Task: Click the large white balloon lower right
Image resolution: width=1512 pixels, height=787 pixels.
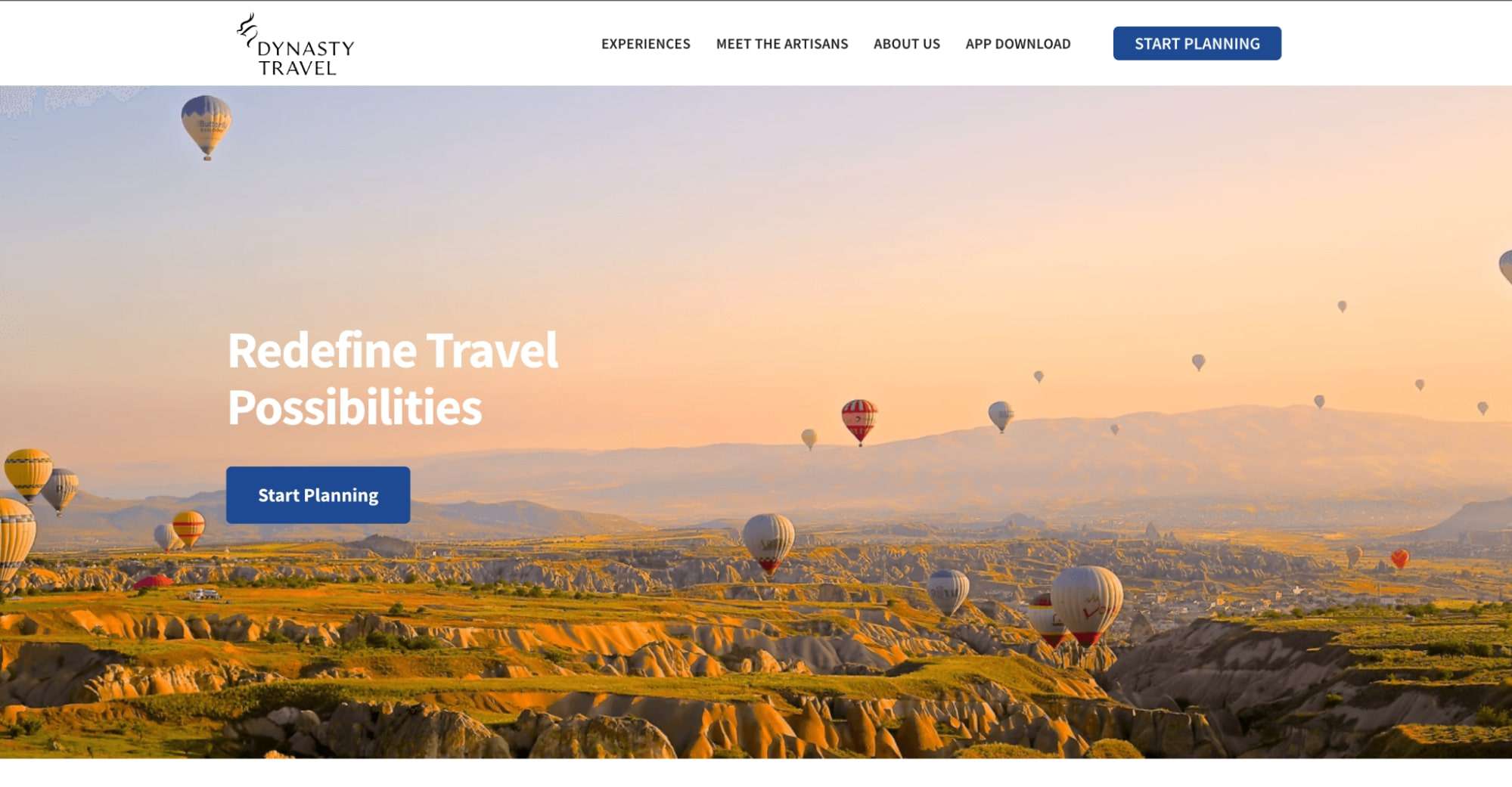Action: (1086, 605)
